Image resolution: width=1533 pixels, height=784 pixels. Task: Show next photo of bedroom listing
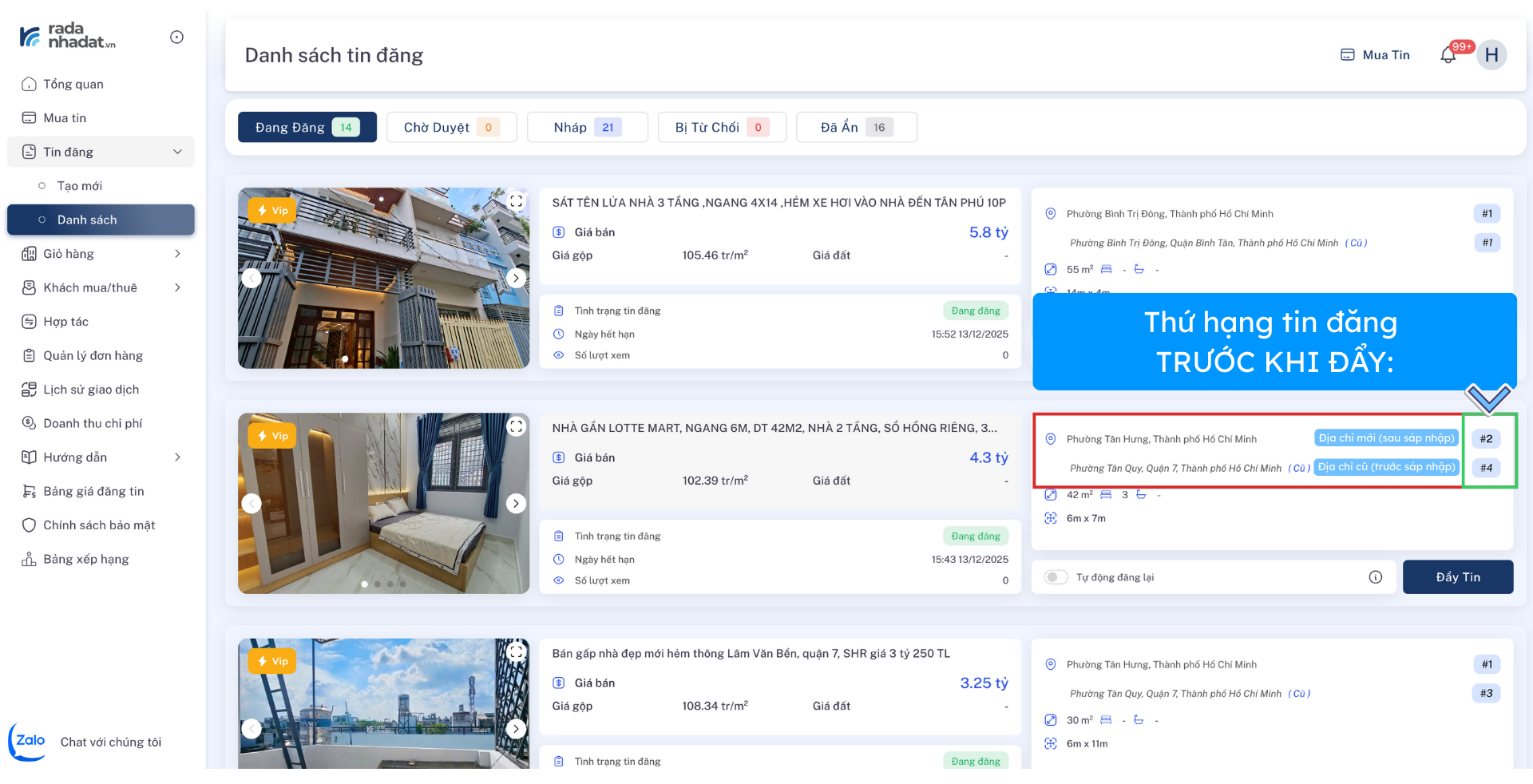coord(516,503)
